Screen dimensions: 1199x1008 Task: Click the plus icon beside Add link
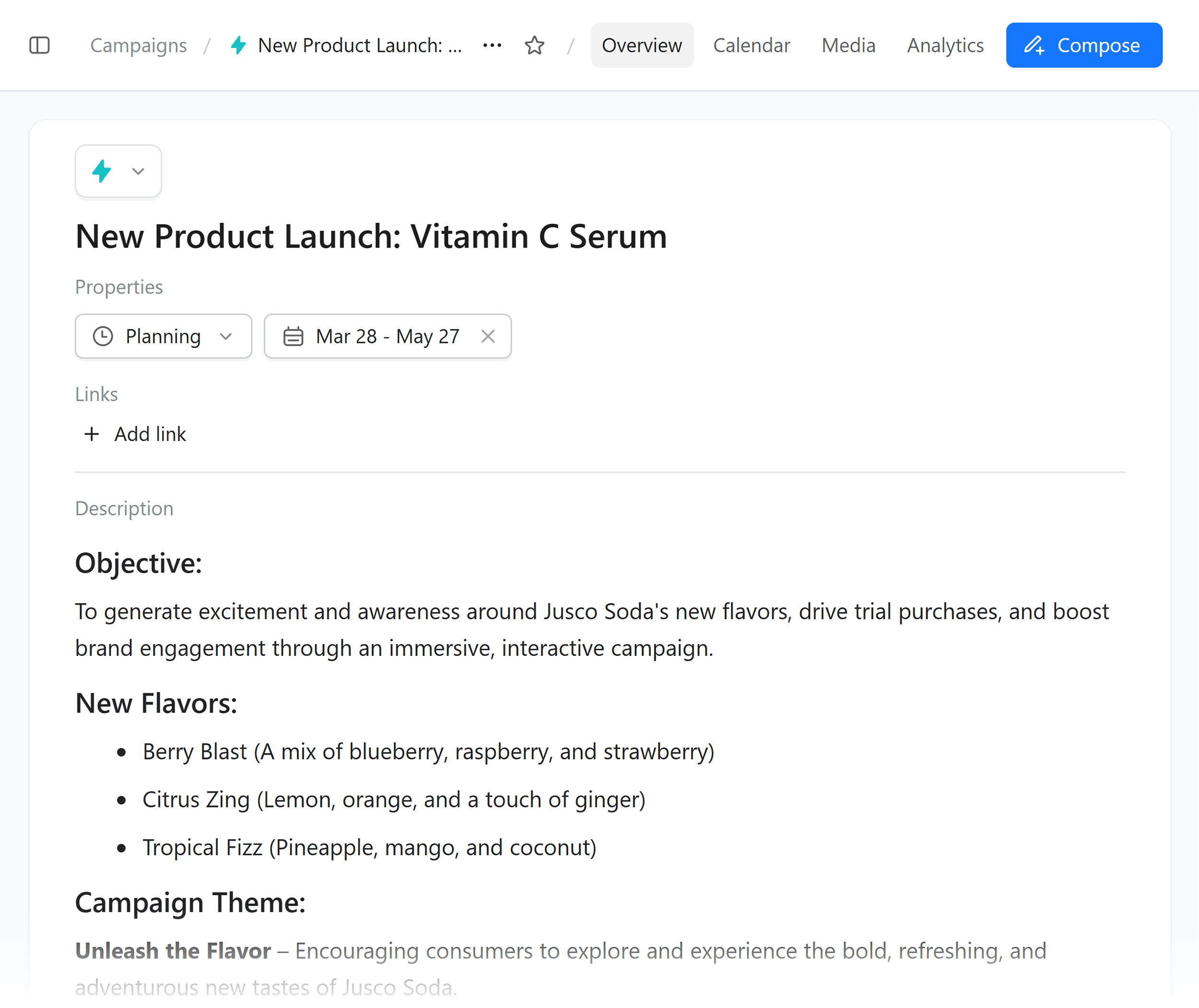tap(92, 434)
